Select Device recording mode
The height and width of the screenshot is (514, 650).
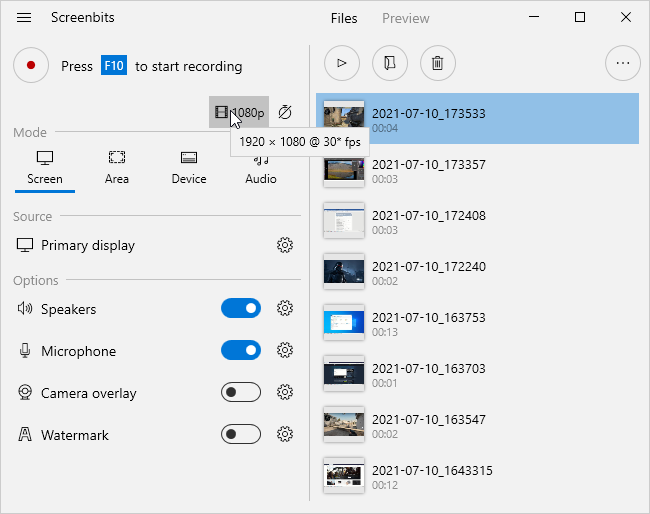click(x=189, y=168)
